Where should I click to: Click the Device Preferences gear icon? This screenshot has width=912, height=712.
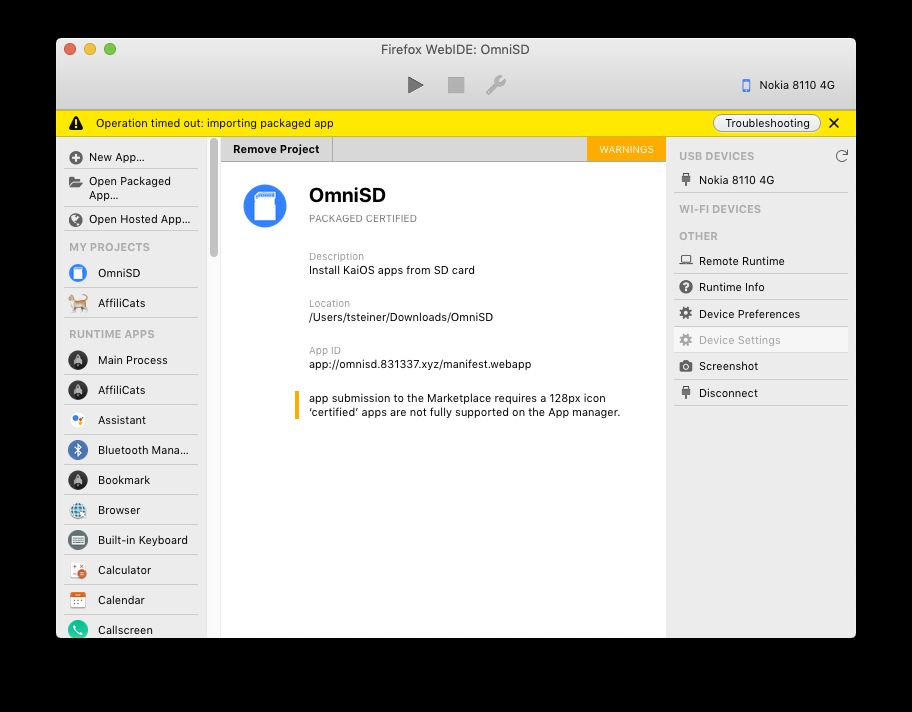[686, 314]
